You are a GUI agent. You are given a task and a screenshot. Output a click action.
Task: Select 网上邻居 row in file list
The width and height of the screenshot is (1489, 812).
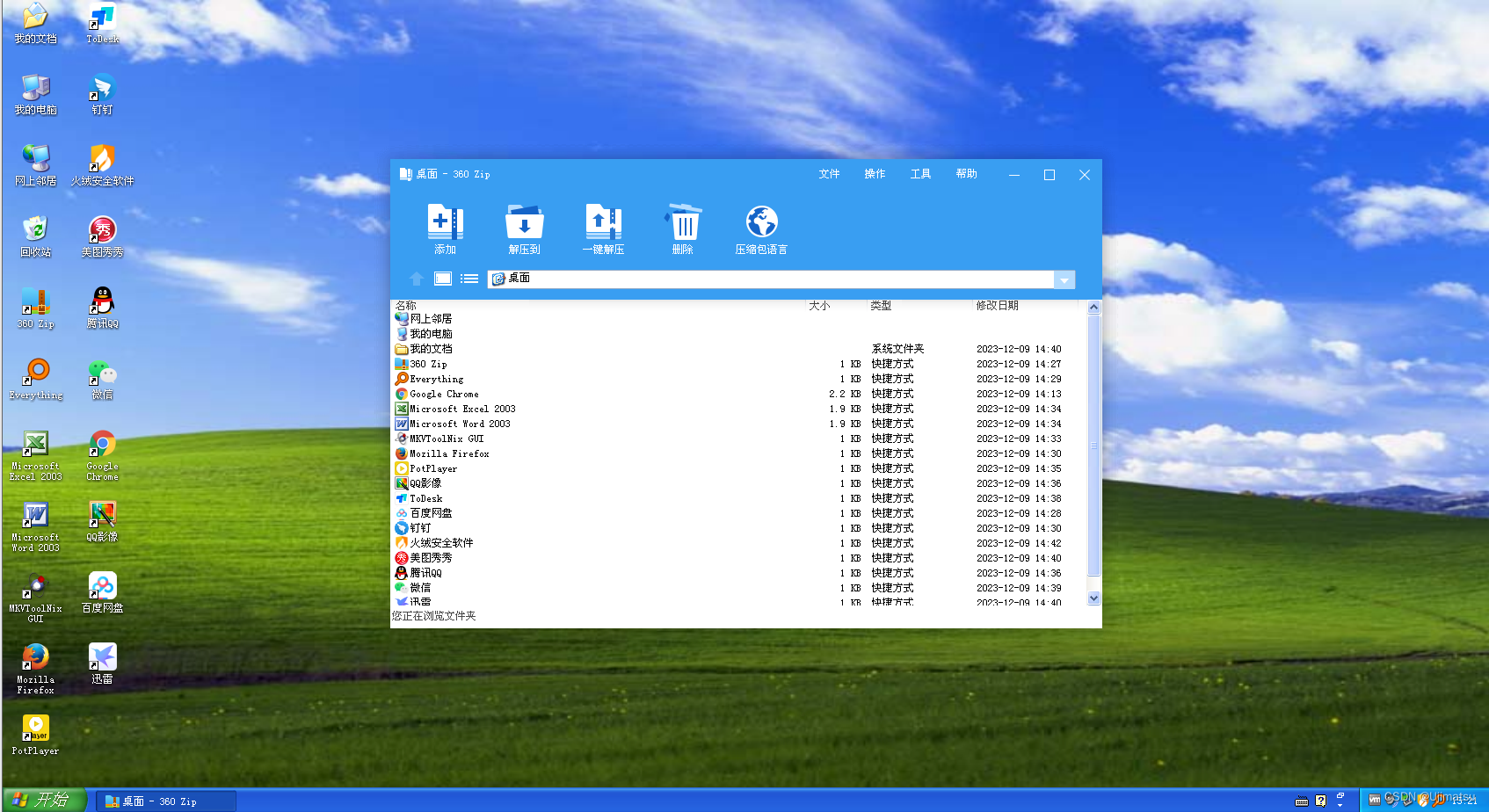pyautogui.click(x=738, y=319)
